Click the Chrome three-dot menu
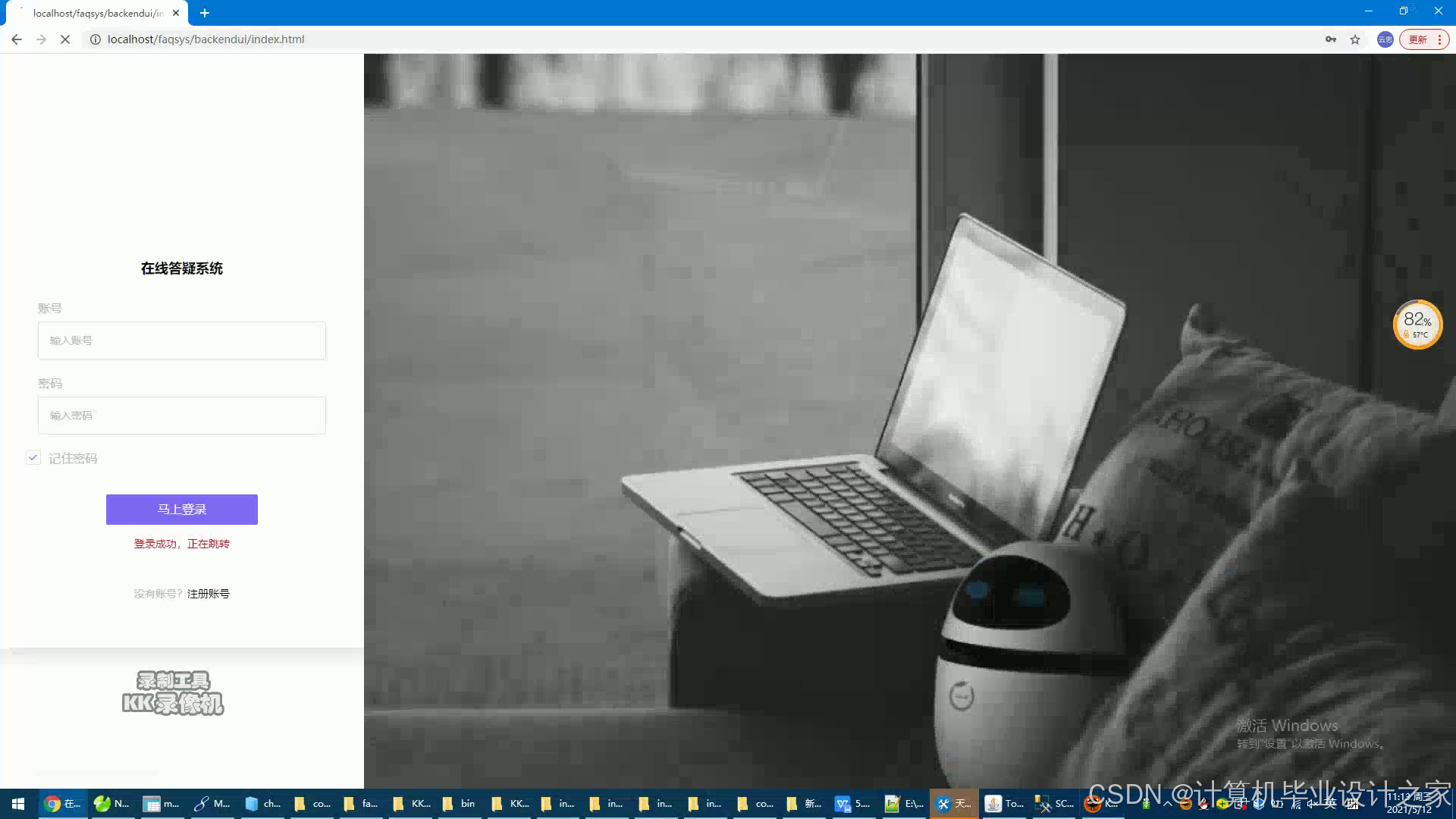 [1439, 39]
